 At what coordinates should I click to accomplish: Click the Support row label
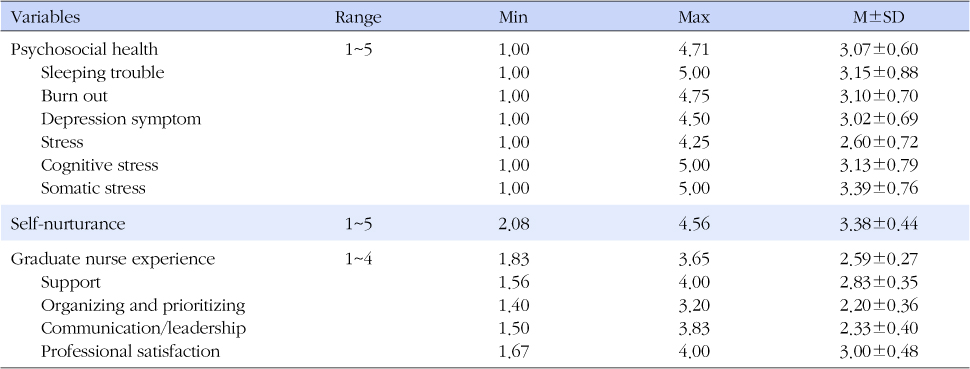(71, 282)
